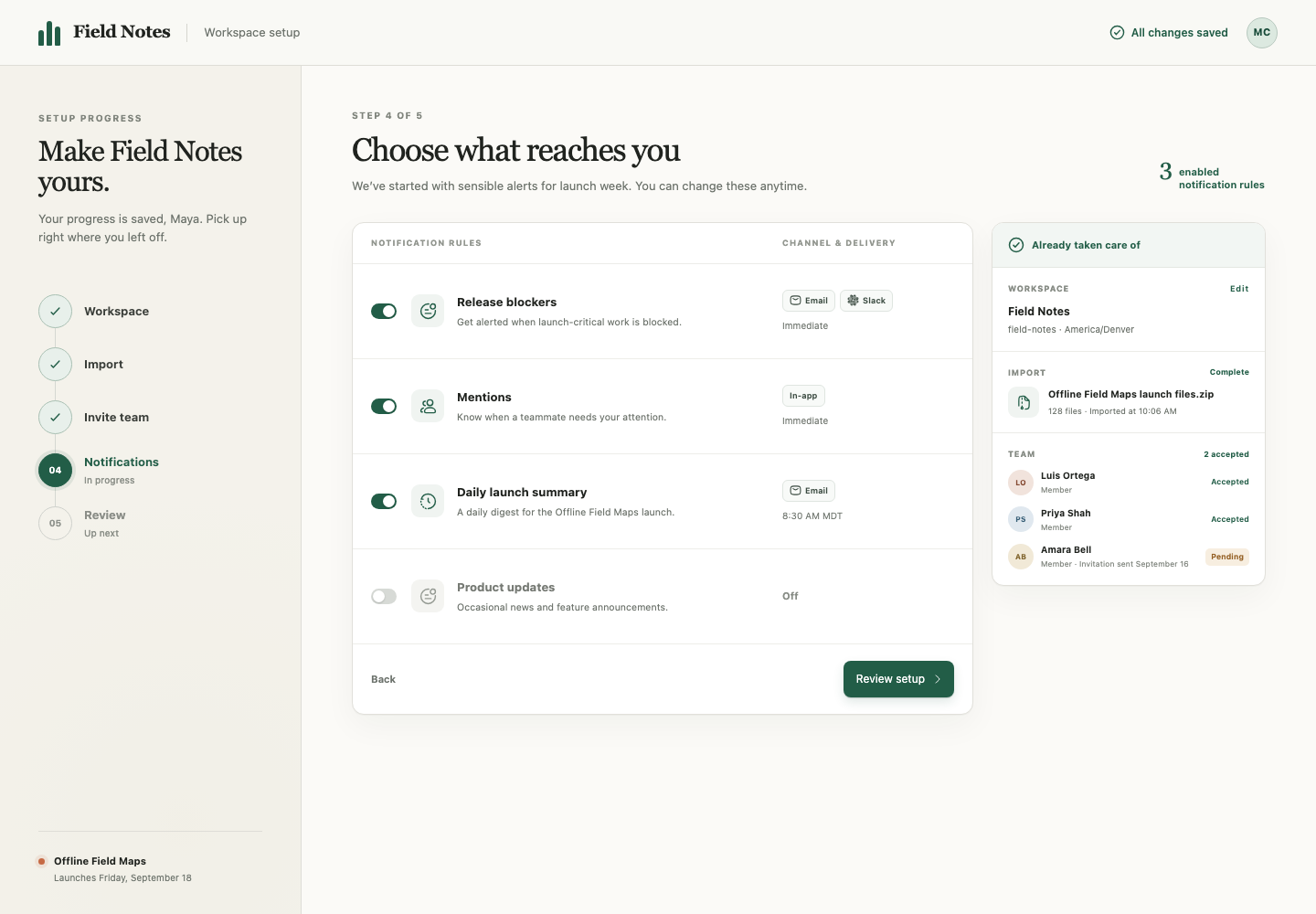
Task: Click the 05 Review step badge
Action: pos(55,523)
